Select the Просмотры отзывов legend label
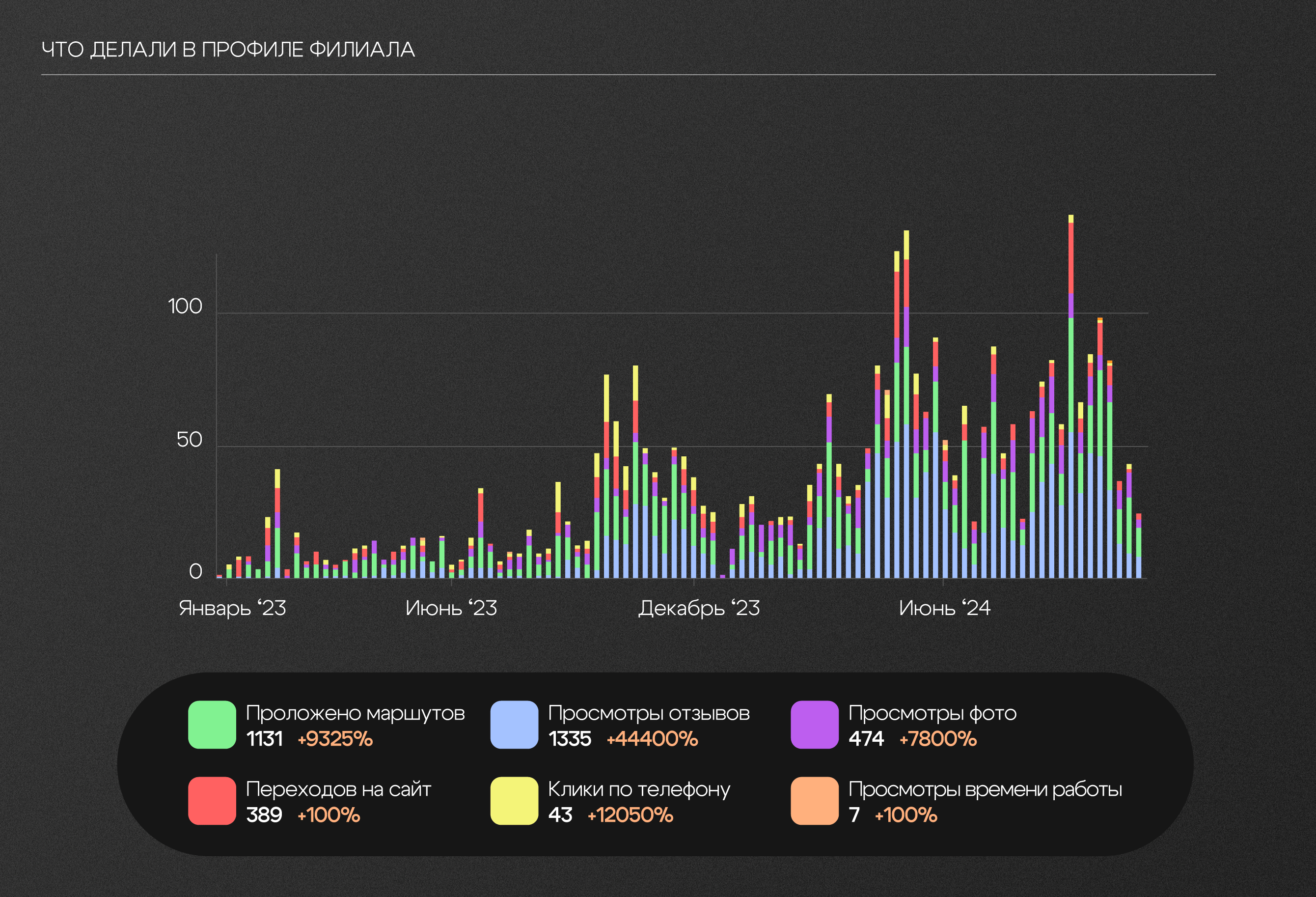Viewport: 1316px width, 897px height. (648, 713)
